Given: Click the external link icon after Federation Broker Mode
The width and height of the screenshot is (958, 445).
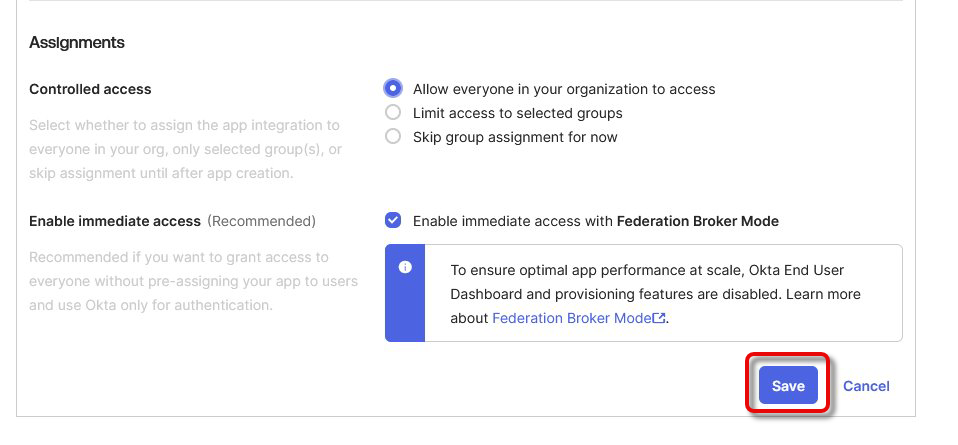Looking at the screenshot, I should click(659, 319).
